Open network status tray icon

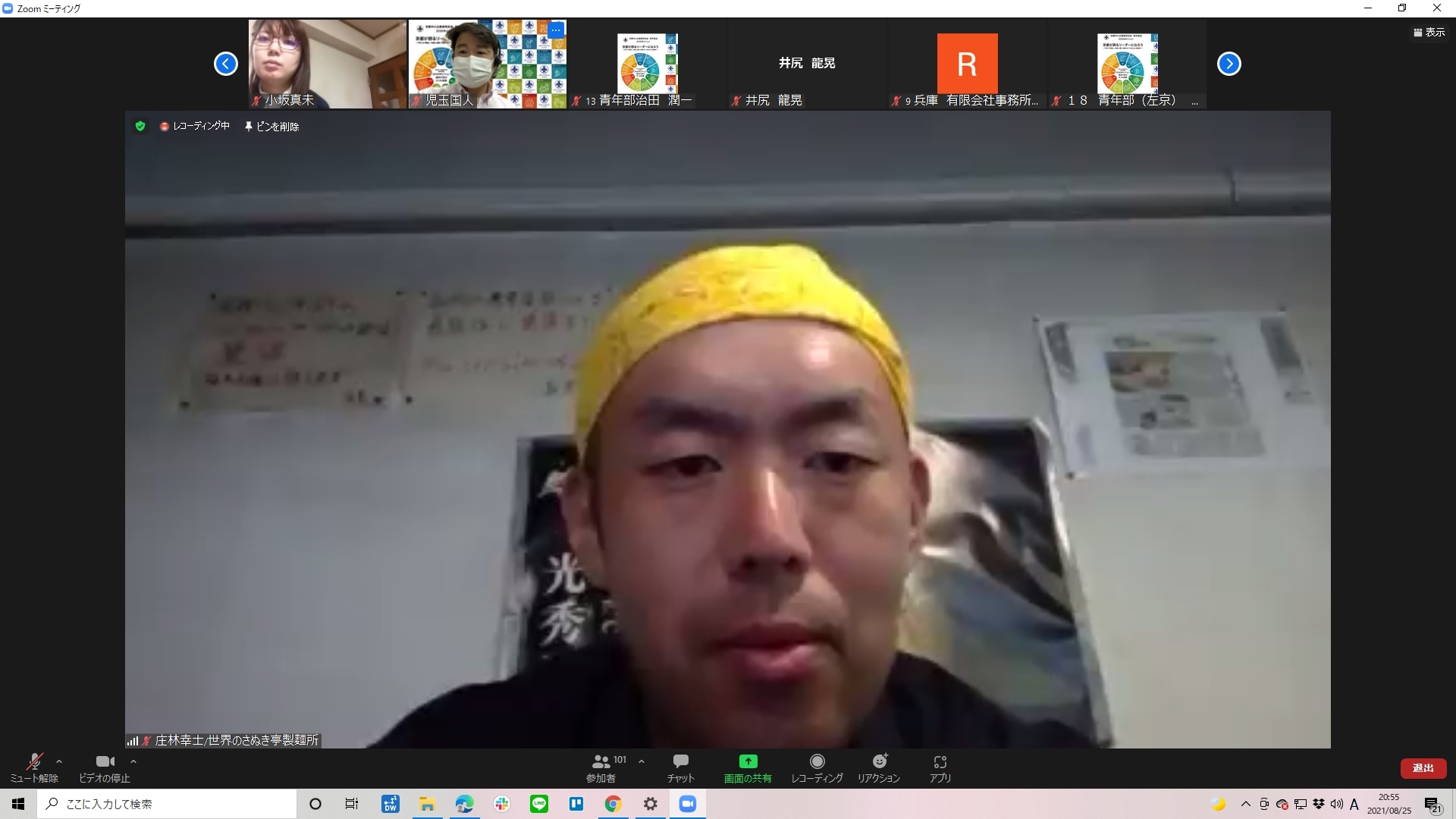(x=1301, y=804)
